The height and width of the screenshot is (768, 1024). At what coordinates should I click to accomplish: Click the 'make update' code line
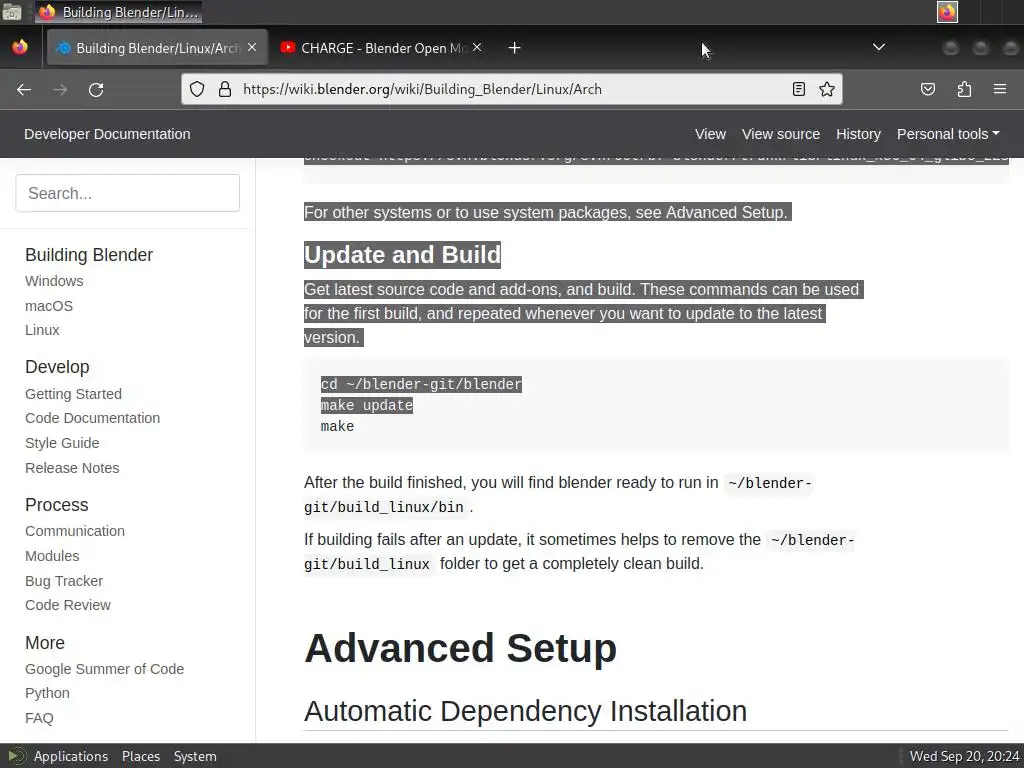pos(366,405)
